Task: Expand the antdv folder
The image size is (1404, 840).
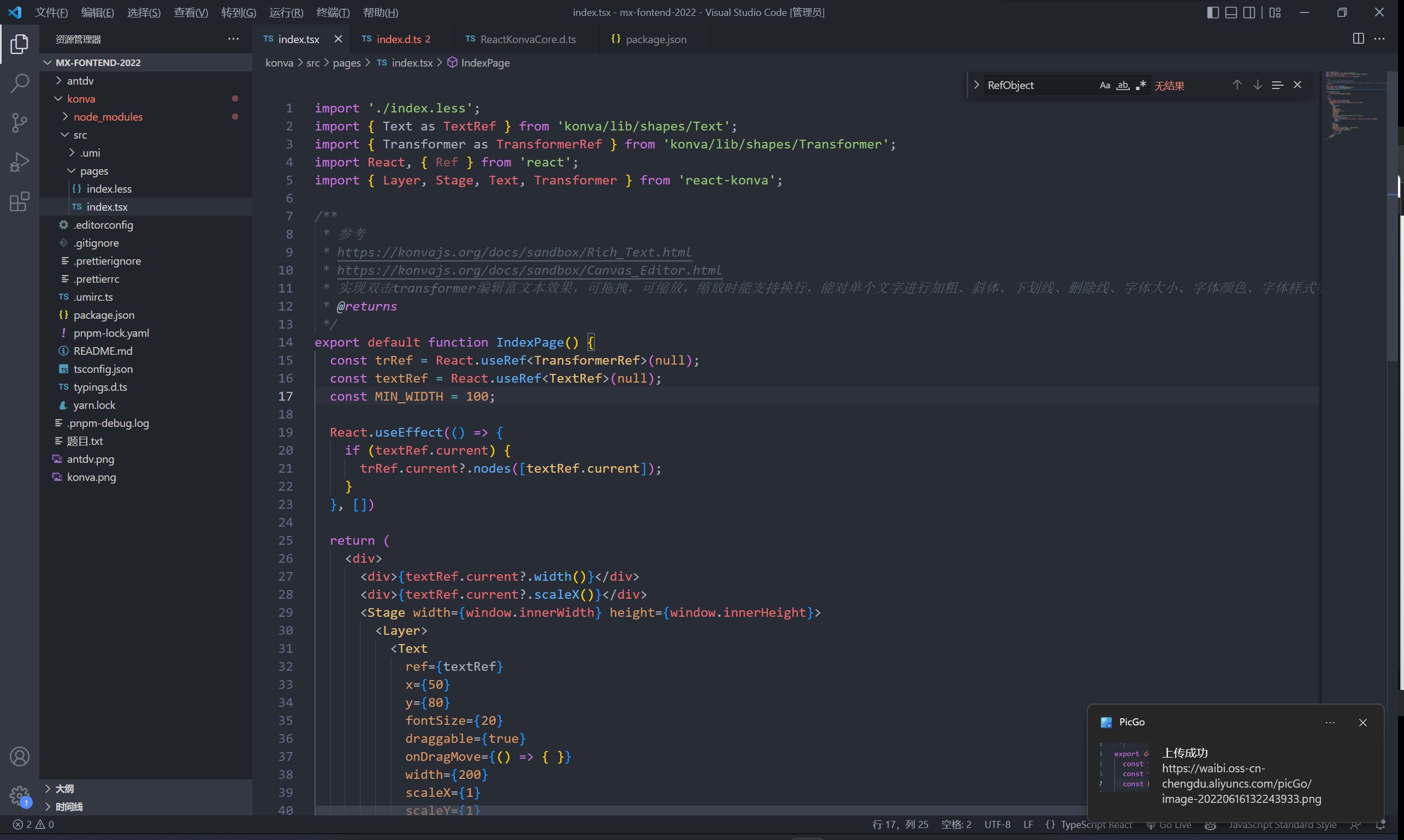Action: click(x=80, y=81)
